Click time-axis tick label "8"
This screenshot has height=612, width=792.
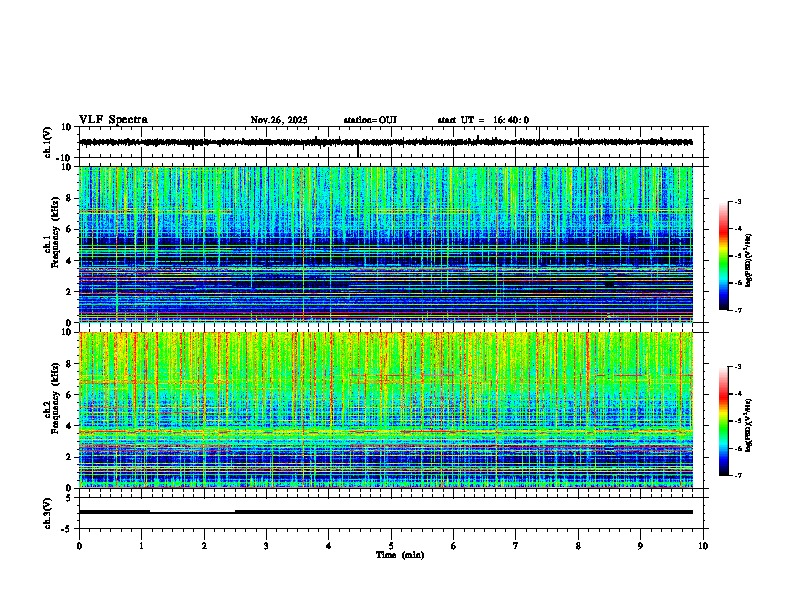578,546
